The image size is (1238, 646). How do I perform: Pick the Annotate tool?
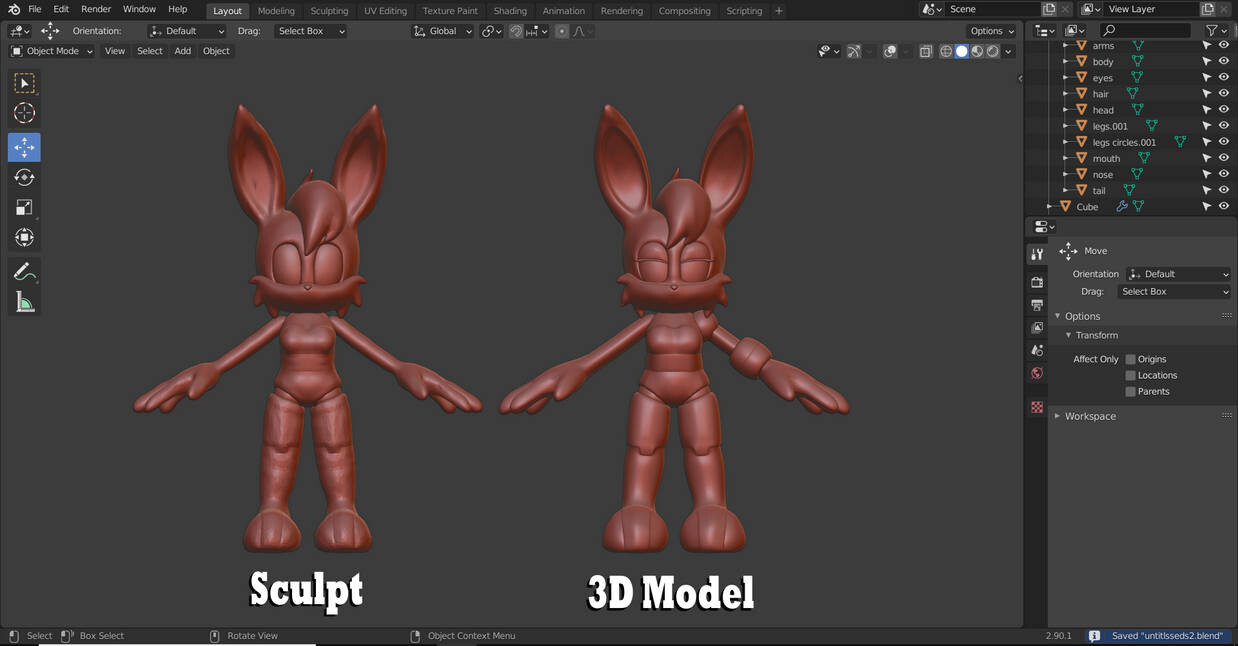click(x=24, y=271)
